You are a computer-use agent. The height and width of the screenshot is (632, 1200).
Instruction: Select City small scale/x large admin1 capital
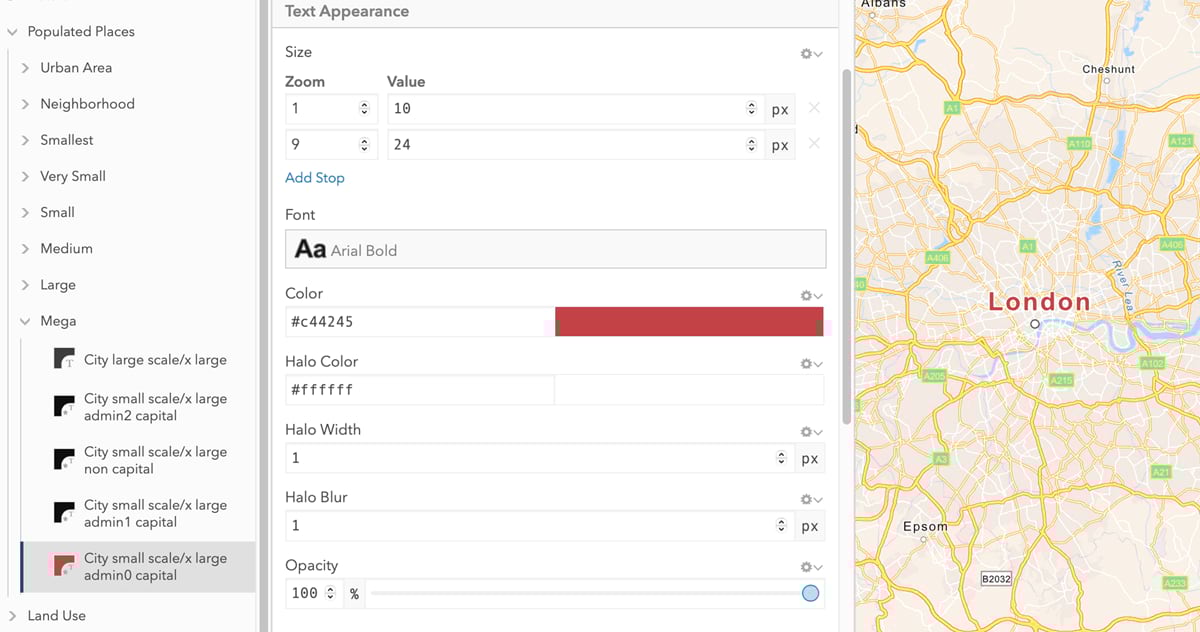coord(155,513)
